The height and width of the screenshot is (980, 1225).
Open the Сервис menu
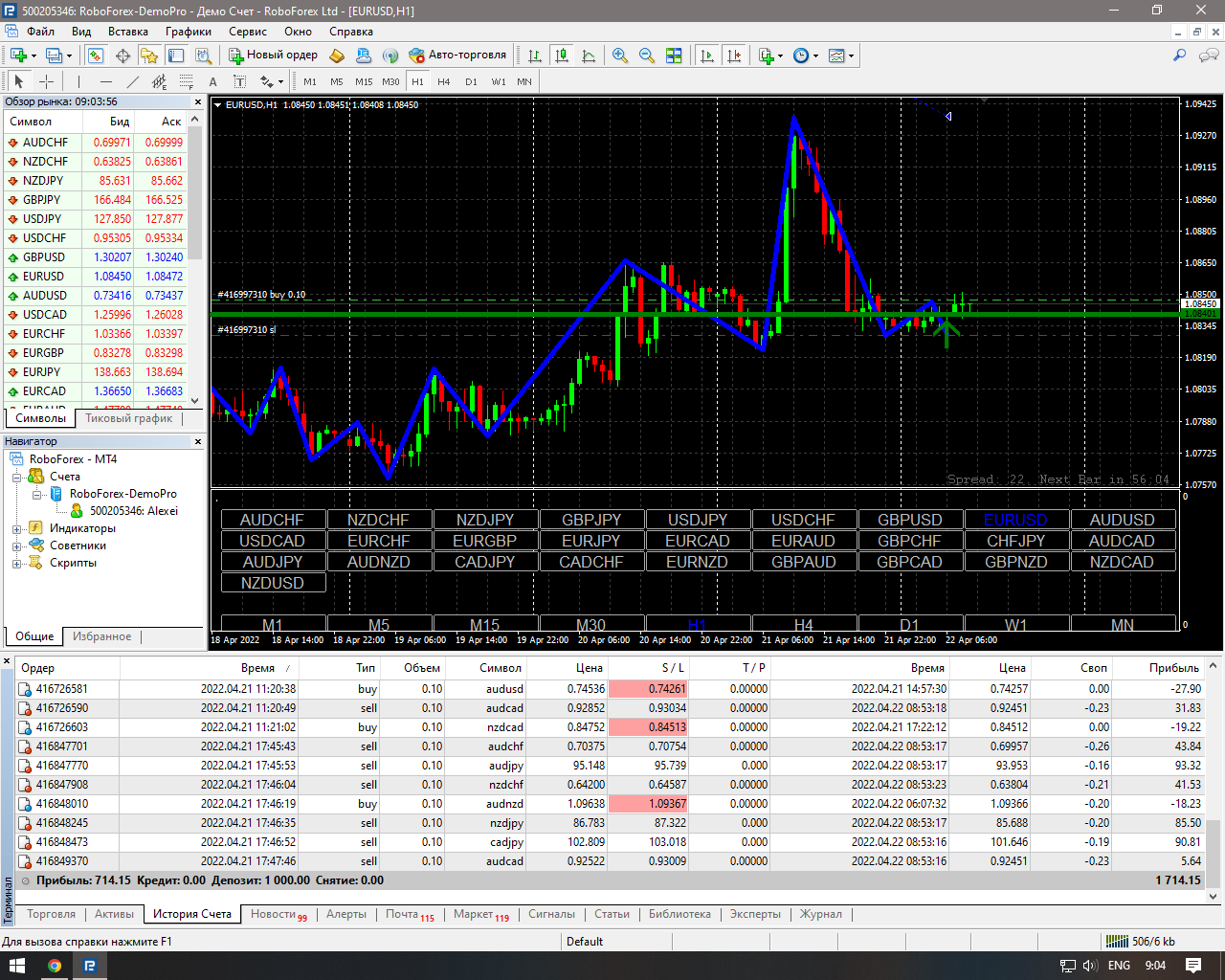[248, 32]
